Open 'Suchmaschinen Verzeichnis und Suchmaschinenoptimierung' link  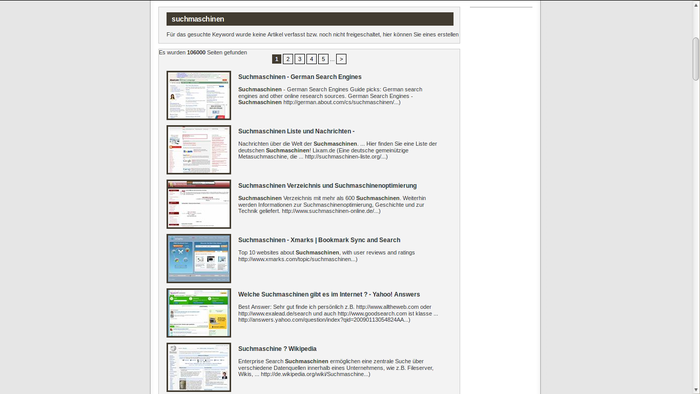click(x=327, y=186)
